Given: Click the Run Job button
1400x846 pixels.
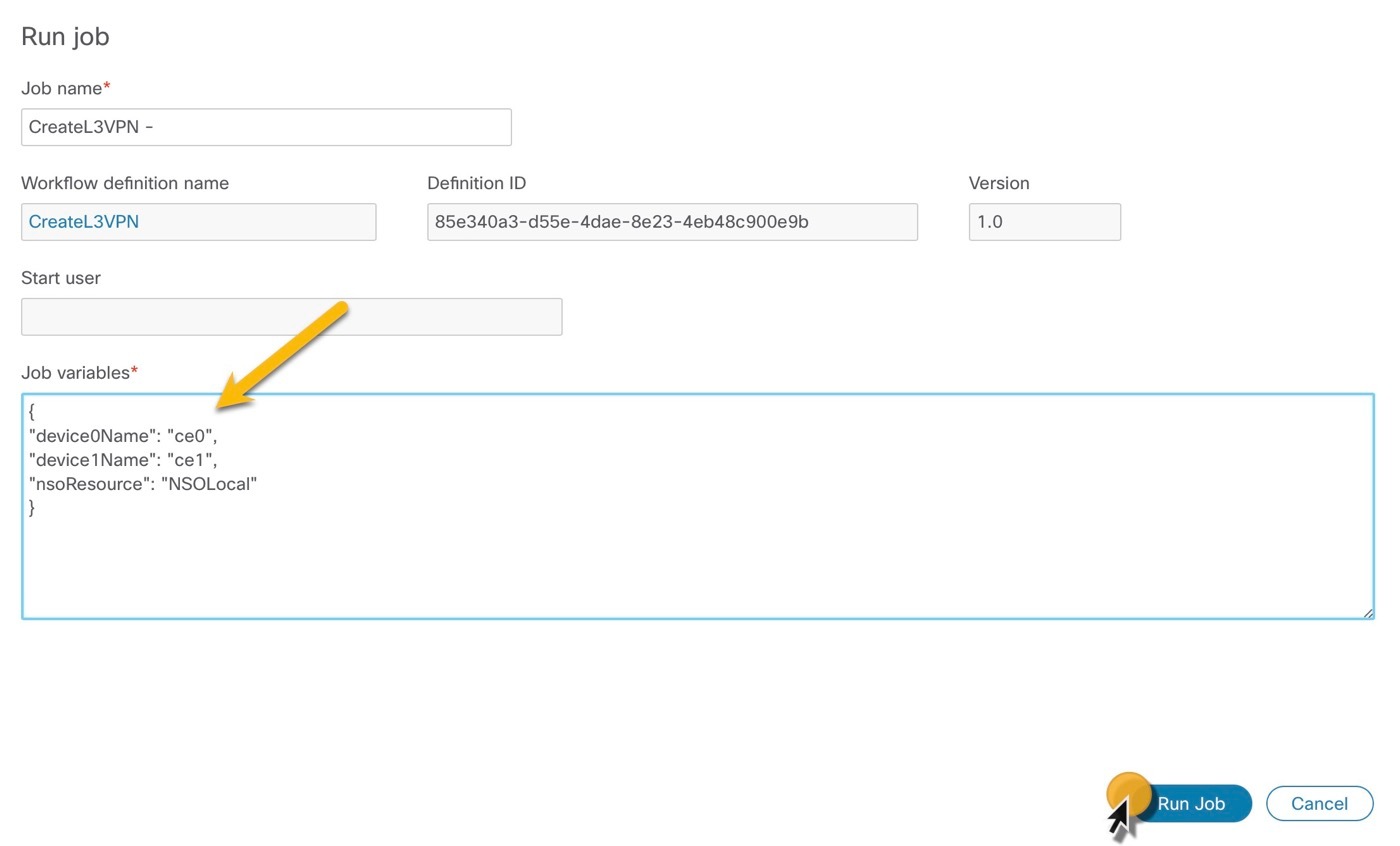Looking at the screenshot, I should tap(1192, 803).
